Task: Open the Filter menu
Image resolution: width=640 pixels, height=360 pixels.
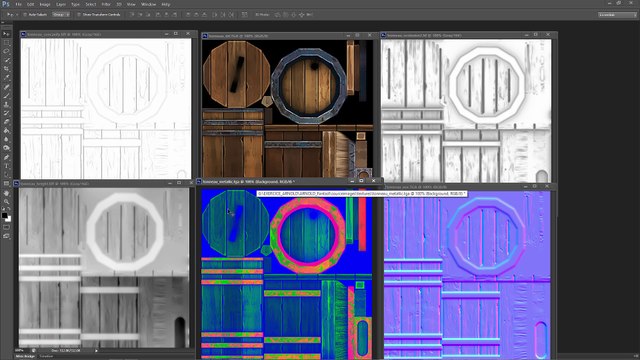Action: tap(106, 4)
